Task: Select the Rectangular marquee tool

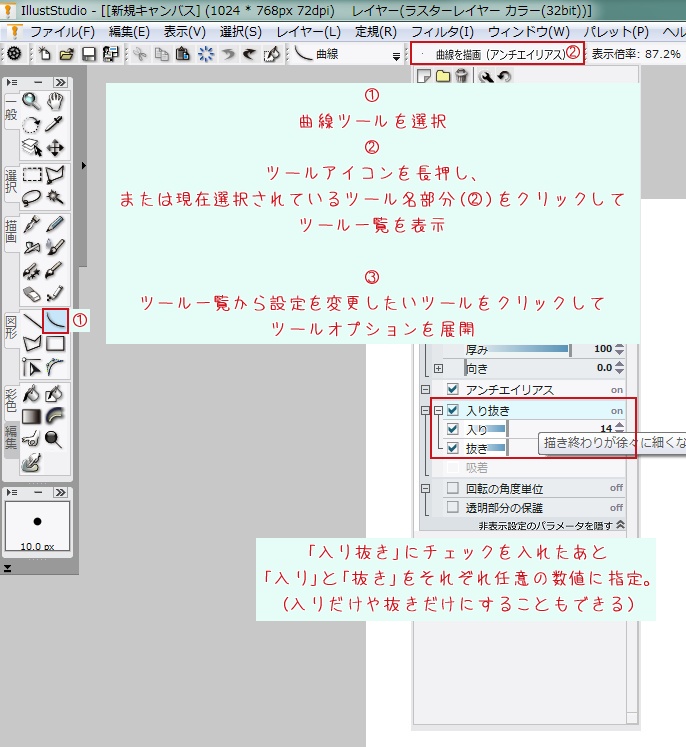Action: pos(31,175)
